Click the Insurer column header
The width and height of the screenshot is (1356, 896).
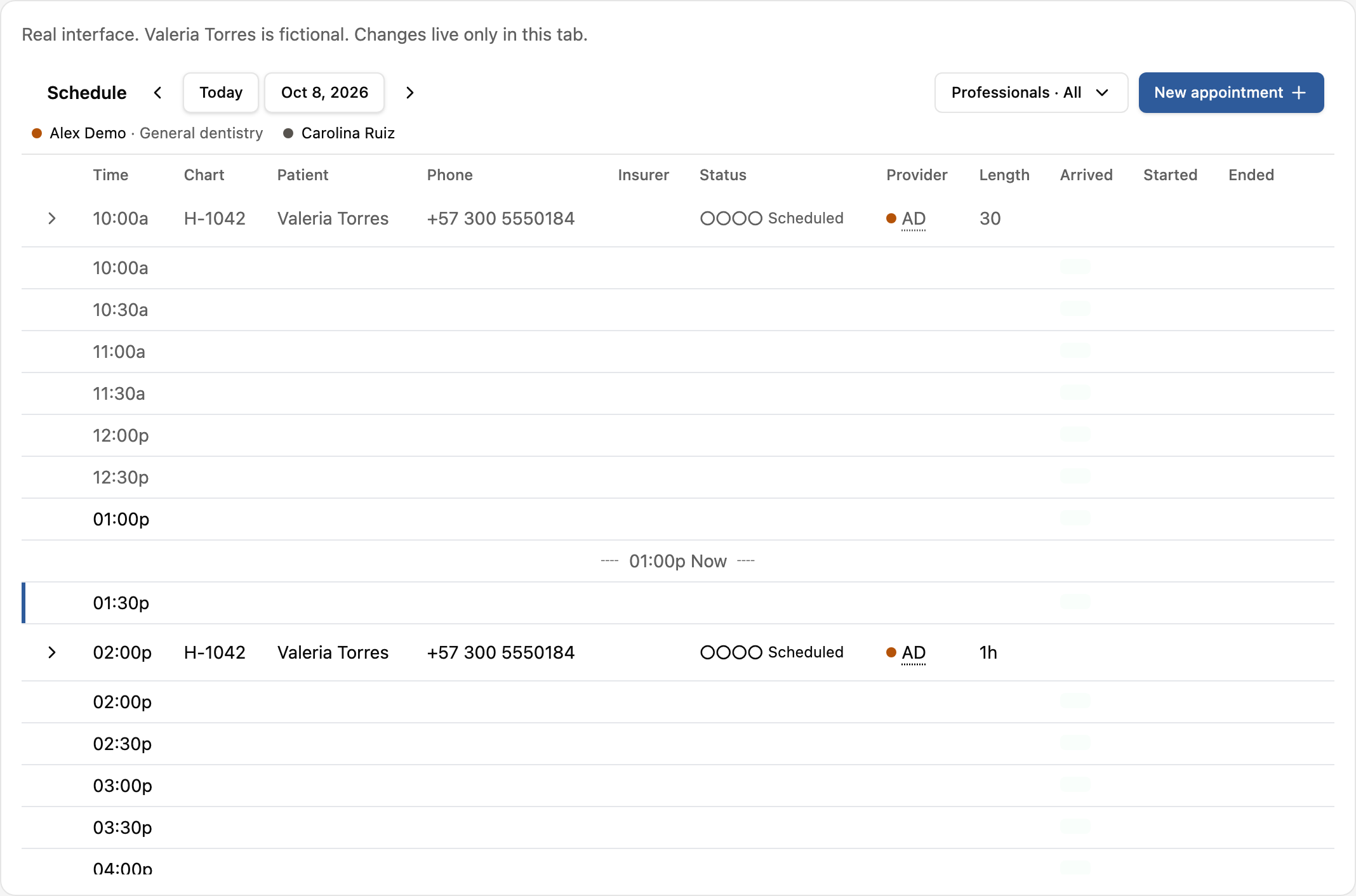tap(643, 175)
